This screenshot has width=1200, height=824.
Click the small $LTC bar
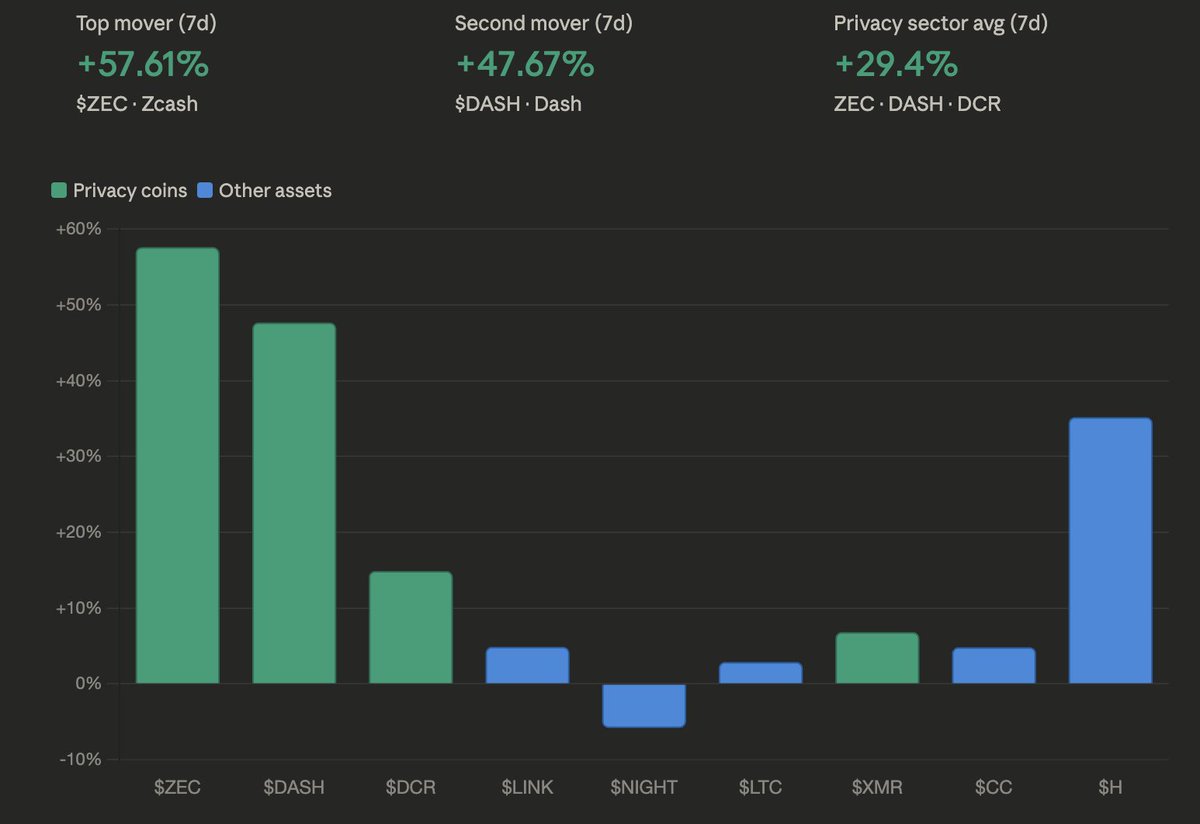click(x=760, y=673)
